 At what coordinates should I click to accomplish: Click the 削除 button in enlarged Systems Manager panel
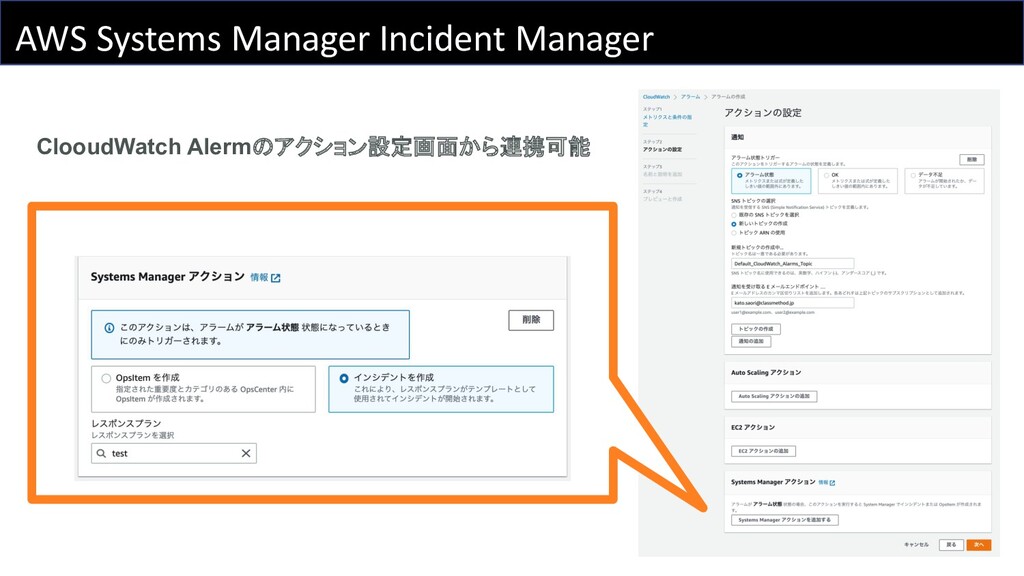531,320
